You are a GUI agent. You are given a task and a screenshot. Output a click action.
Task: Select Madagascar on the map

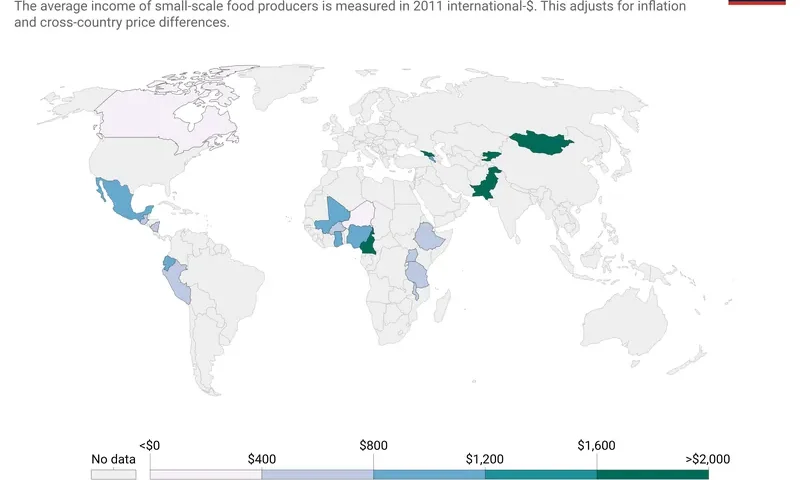click(x=443, y=306)
